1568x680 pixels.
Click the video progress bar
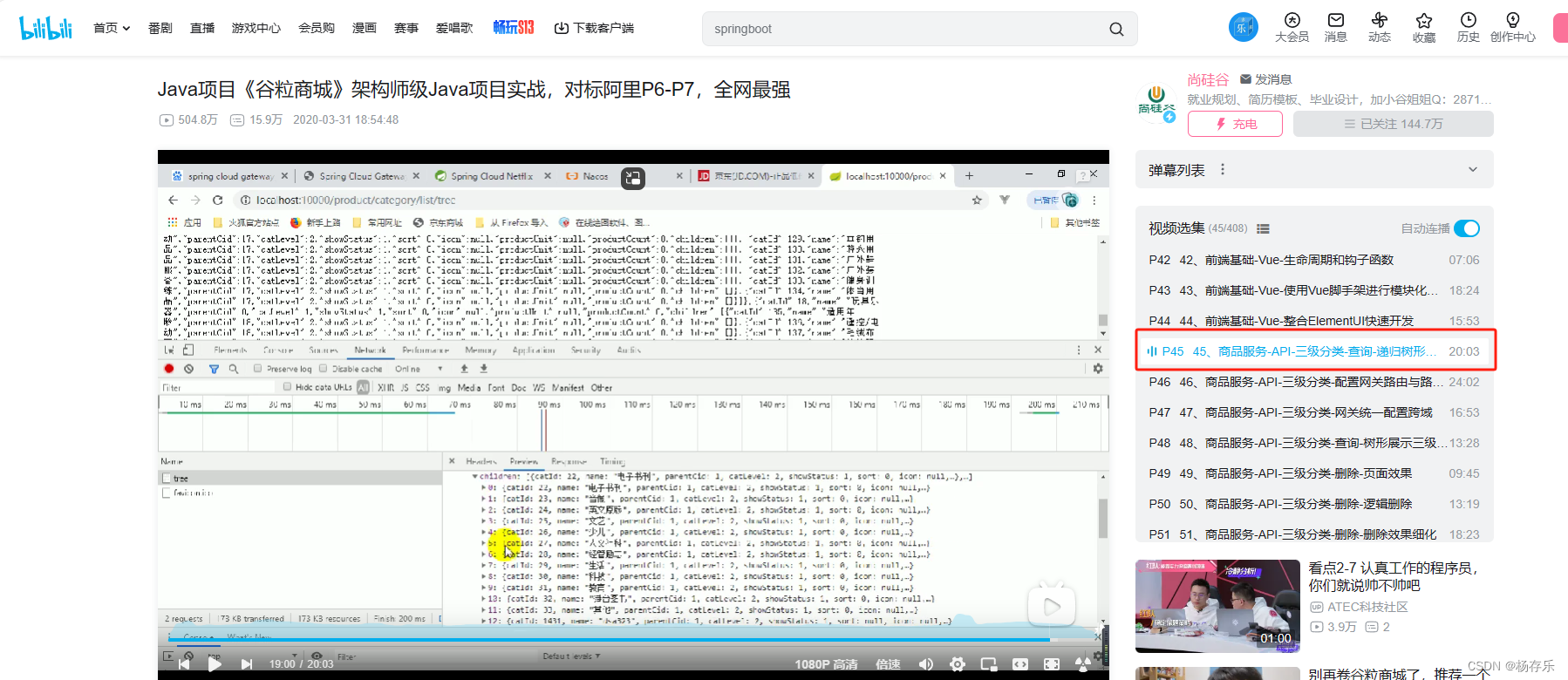point(633,641)
